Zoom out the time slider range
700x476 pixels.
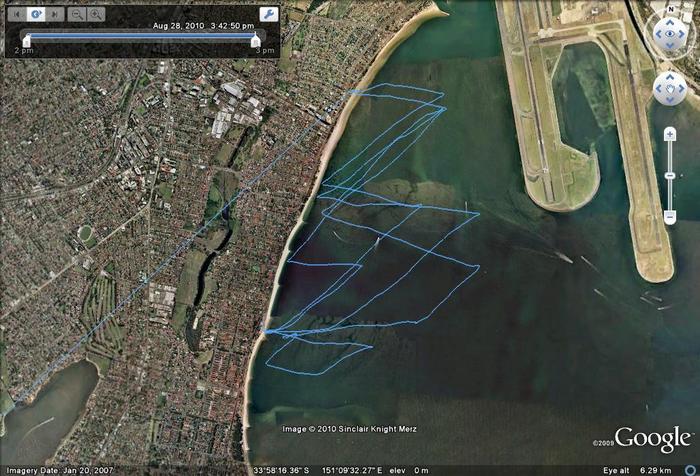coord(78,15)
